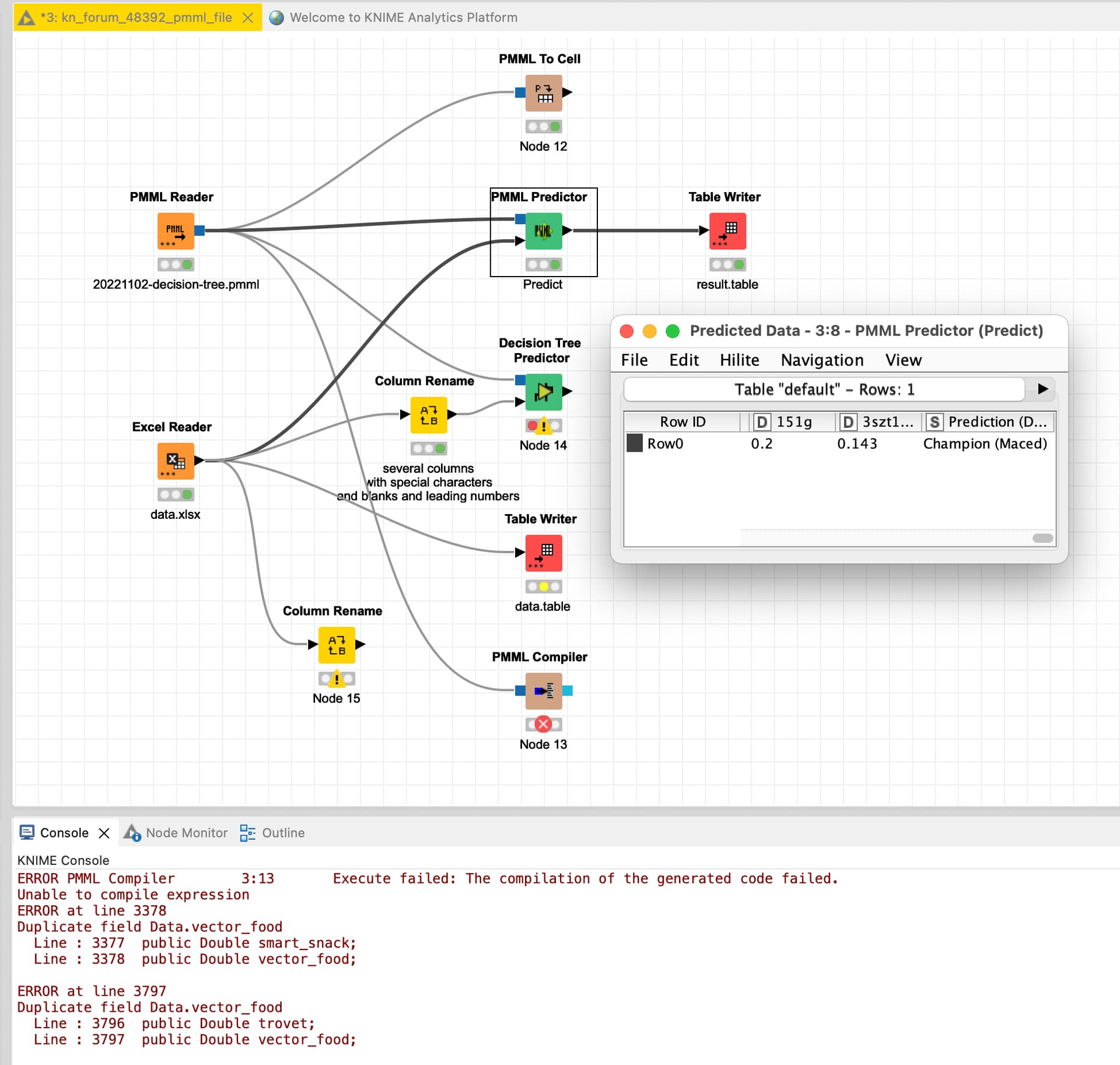Minimize the Predicted Data window with yellow button

click(x=649, y=331)
